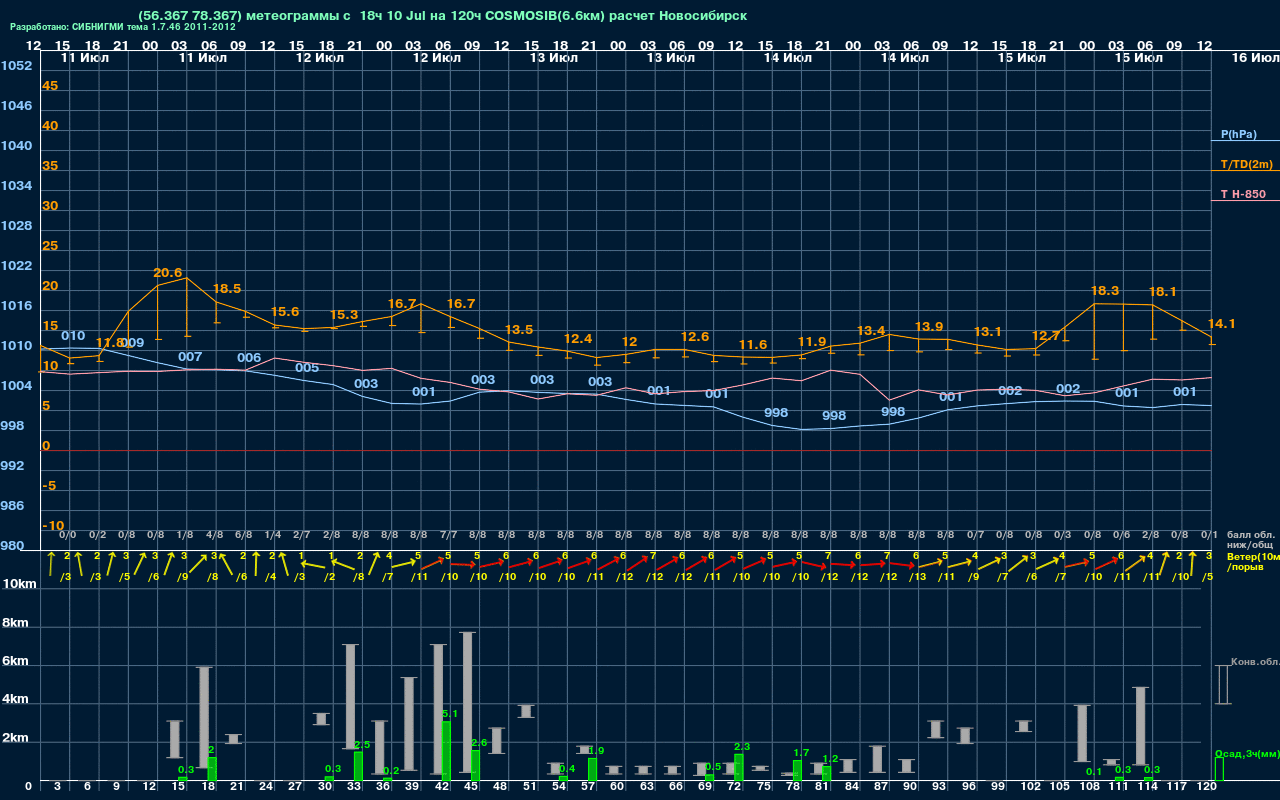Click the 5.1 precipitation amount label
Image resolution: width=1280 pixels, height=800 pixels.
[x=450, y=714]
